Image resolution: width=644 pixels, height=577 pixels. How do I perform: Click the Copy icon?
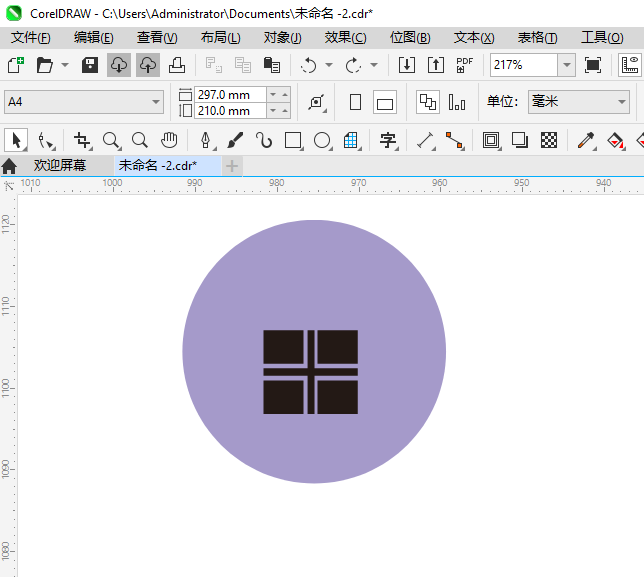[243, 65]
